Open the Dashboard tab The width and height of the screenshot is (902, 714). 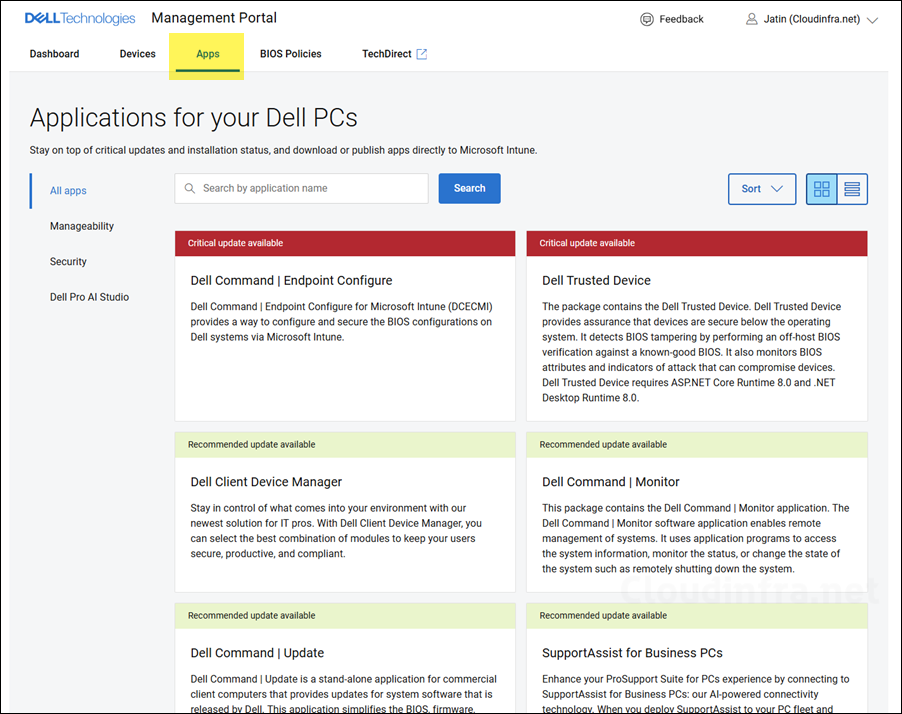tap(54, 54)
